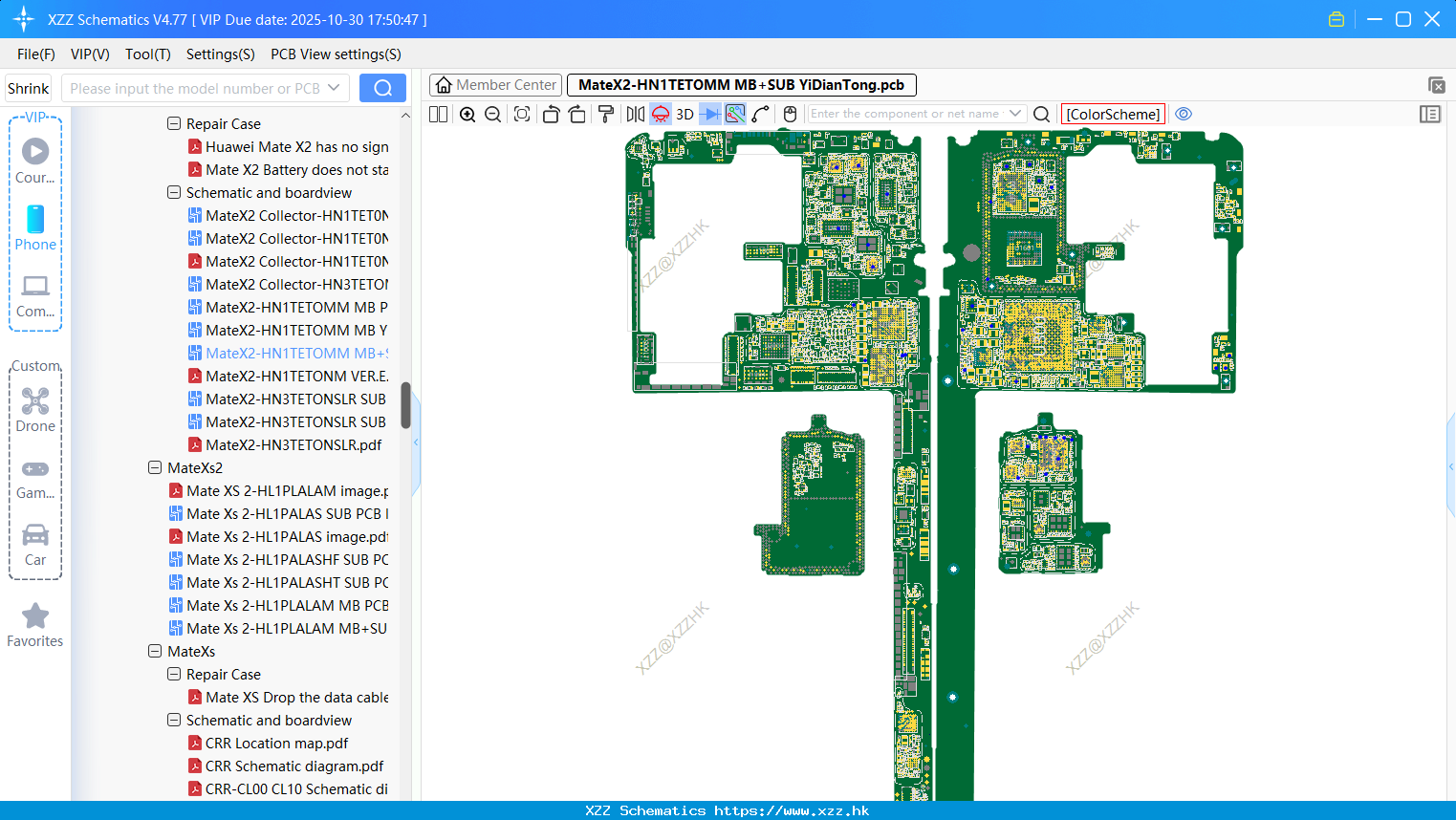Image resolution: width=1456 pixels, height=820 pixels.
Task: Toggle the eye visibility icon
Action: click(1184, 114)
